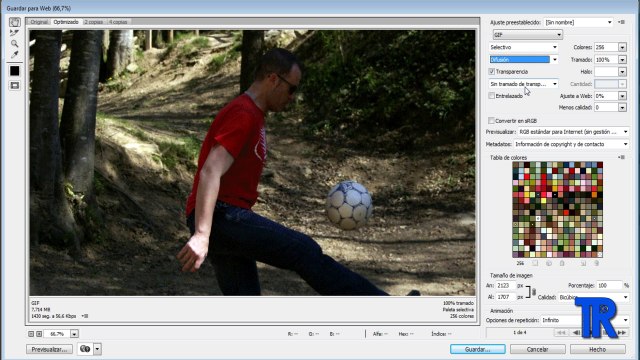Click the zoom in plus icon
The image size is (640, 360).
point(39,334)
